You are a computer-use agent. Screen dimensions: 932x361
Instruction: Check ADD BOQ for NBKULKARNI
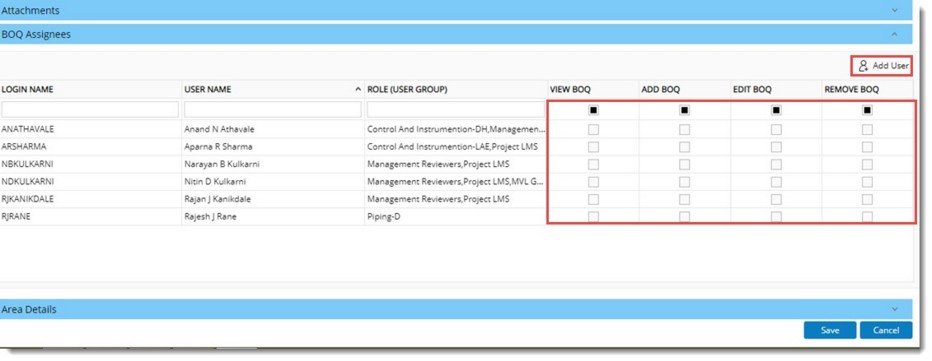pos(685,164)
